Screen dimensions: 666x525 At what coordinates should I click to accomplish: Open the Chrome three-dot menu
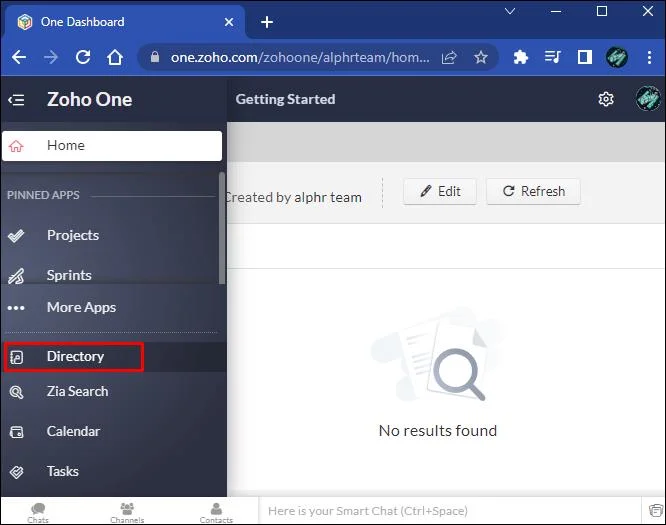649,57
